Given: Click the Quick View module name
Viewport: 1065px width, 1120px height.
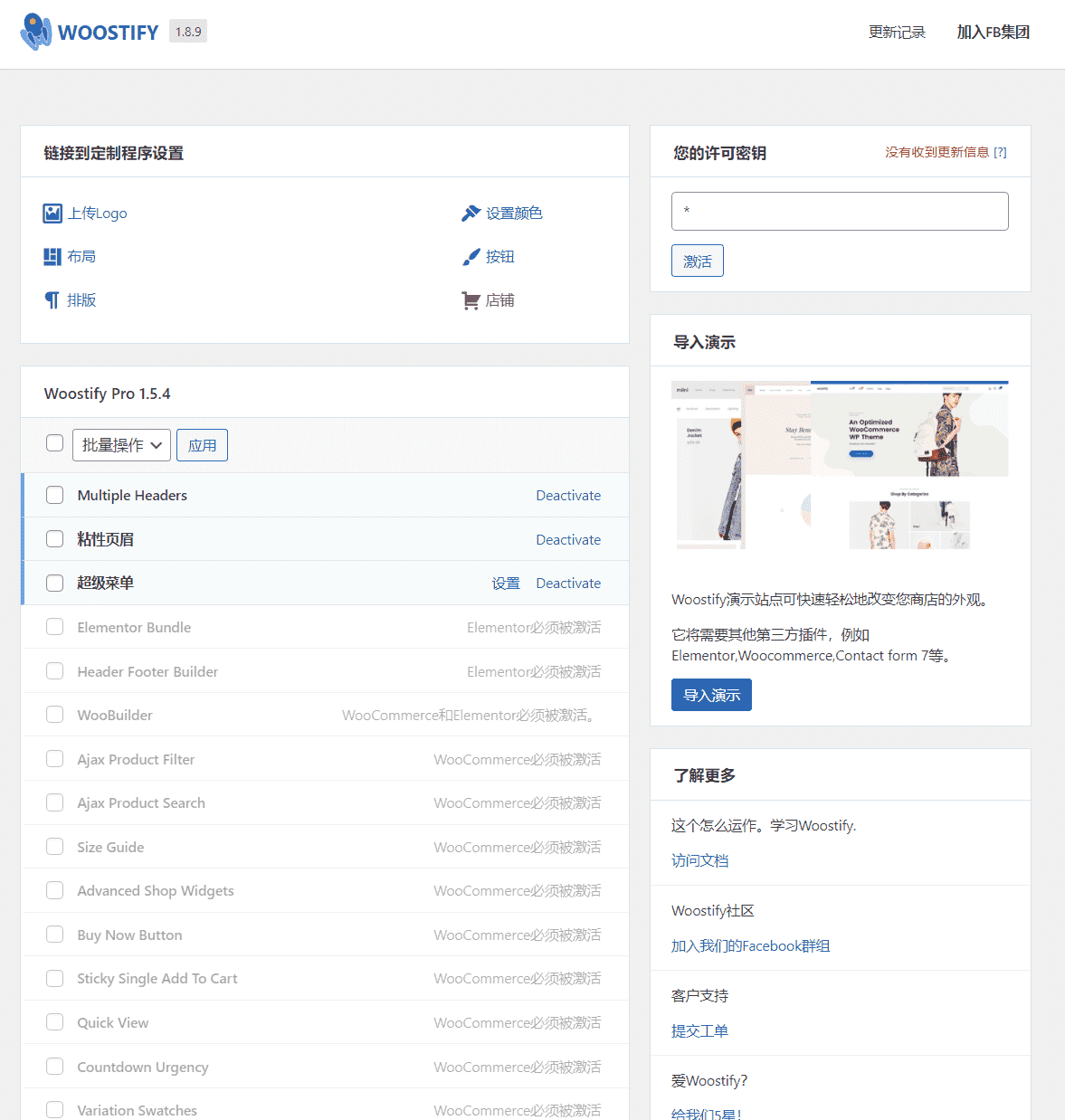Looking at the screenshot, I should 113,1022.
